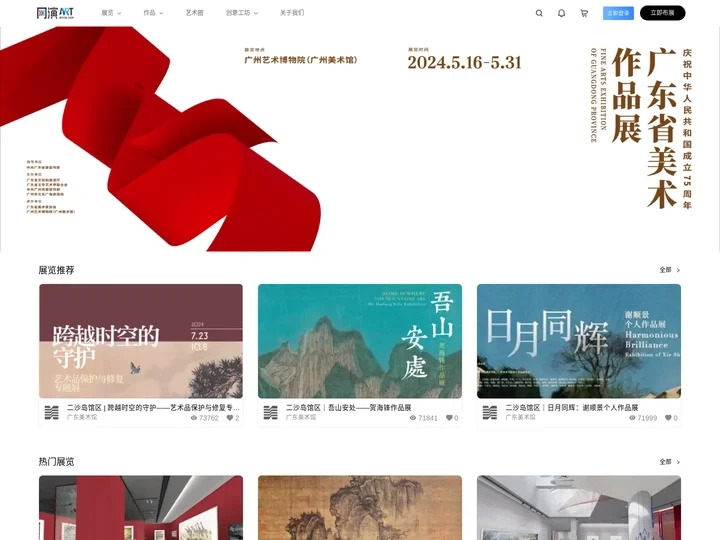Screen dimensions: 720x540
Task: Open title link 二沙岛馆区｜日月同辉：谢顺景个人作品展
Action: pyautogui.click(x=572, y=407)
